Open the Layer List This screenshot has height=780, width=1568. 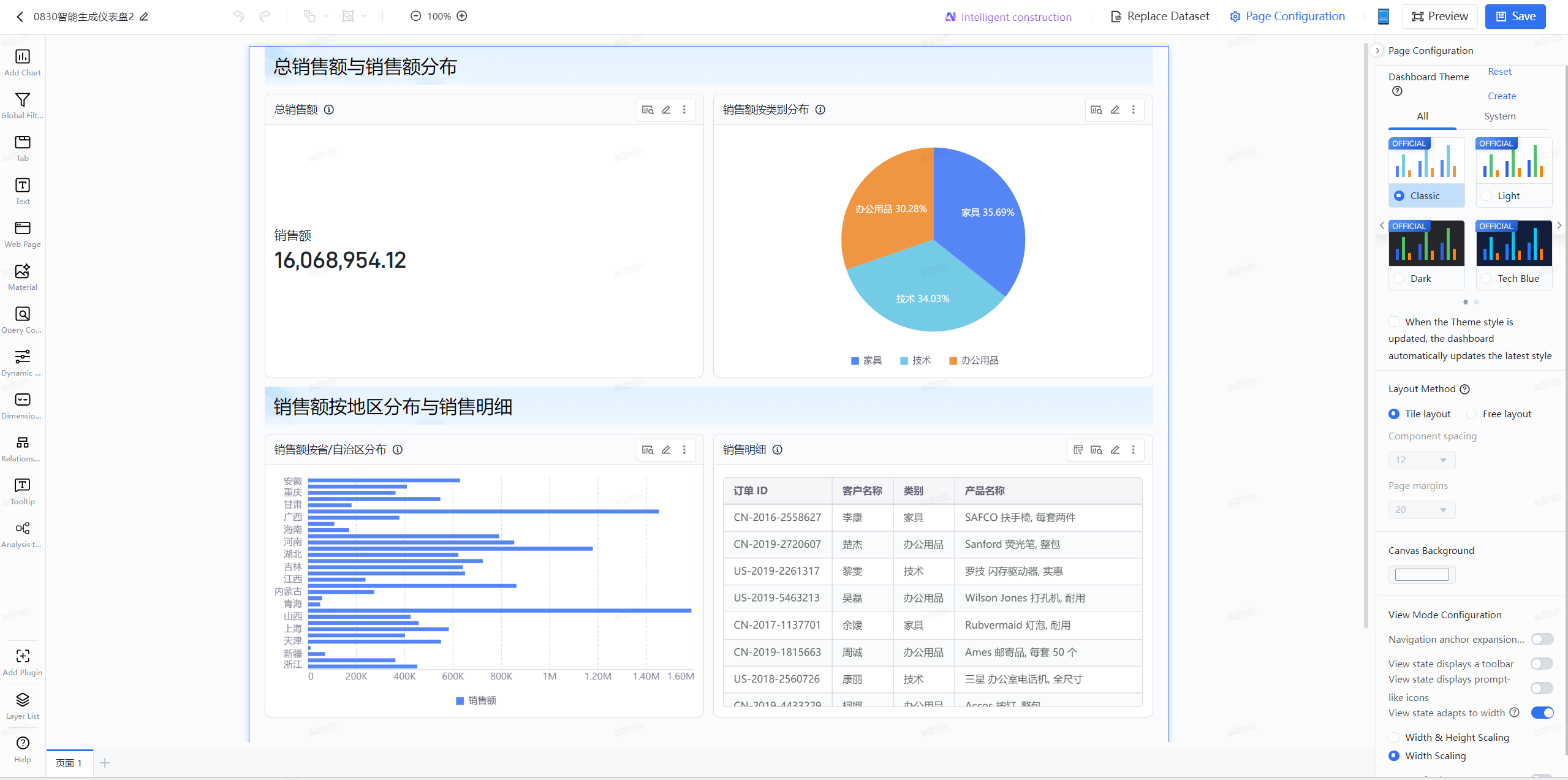[23, 706]
